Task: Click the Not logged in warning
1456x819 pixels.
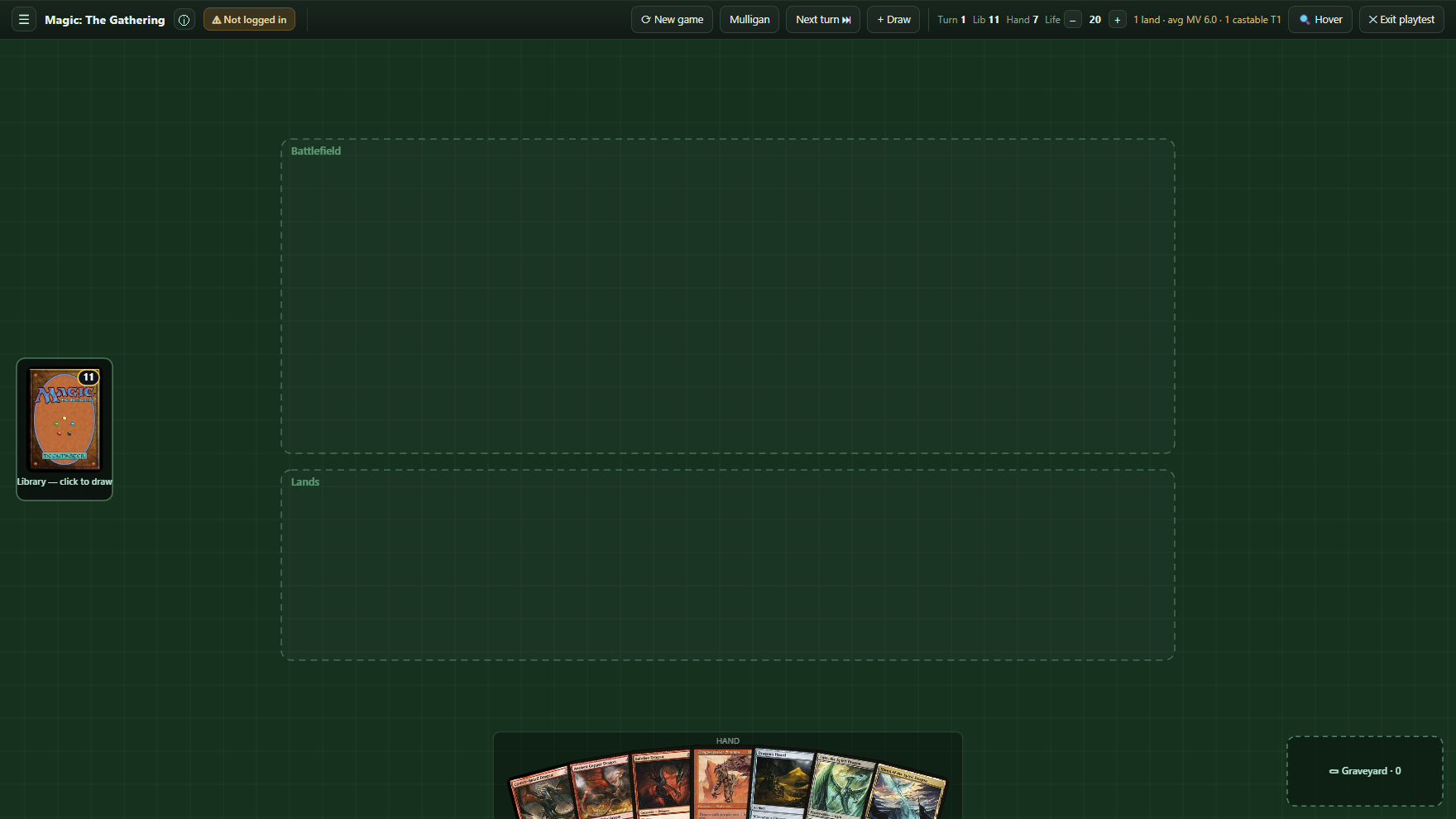Action: coord(249,20)
